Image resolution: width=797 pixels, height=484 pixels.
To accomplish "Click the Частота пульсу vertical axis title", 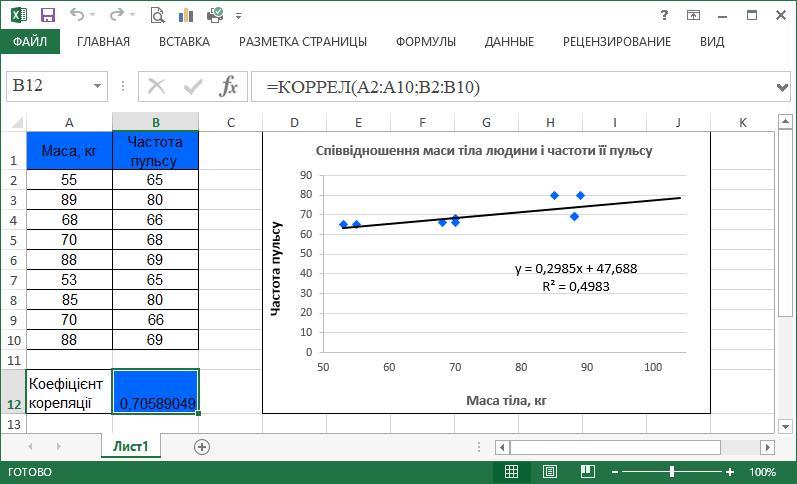I will pyautogui.click(x=275, y=269).
